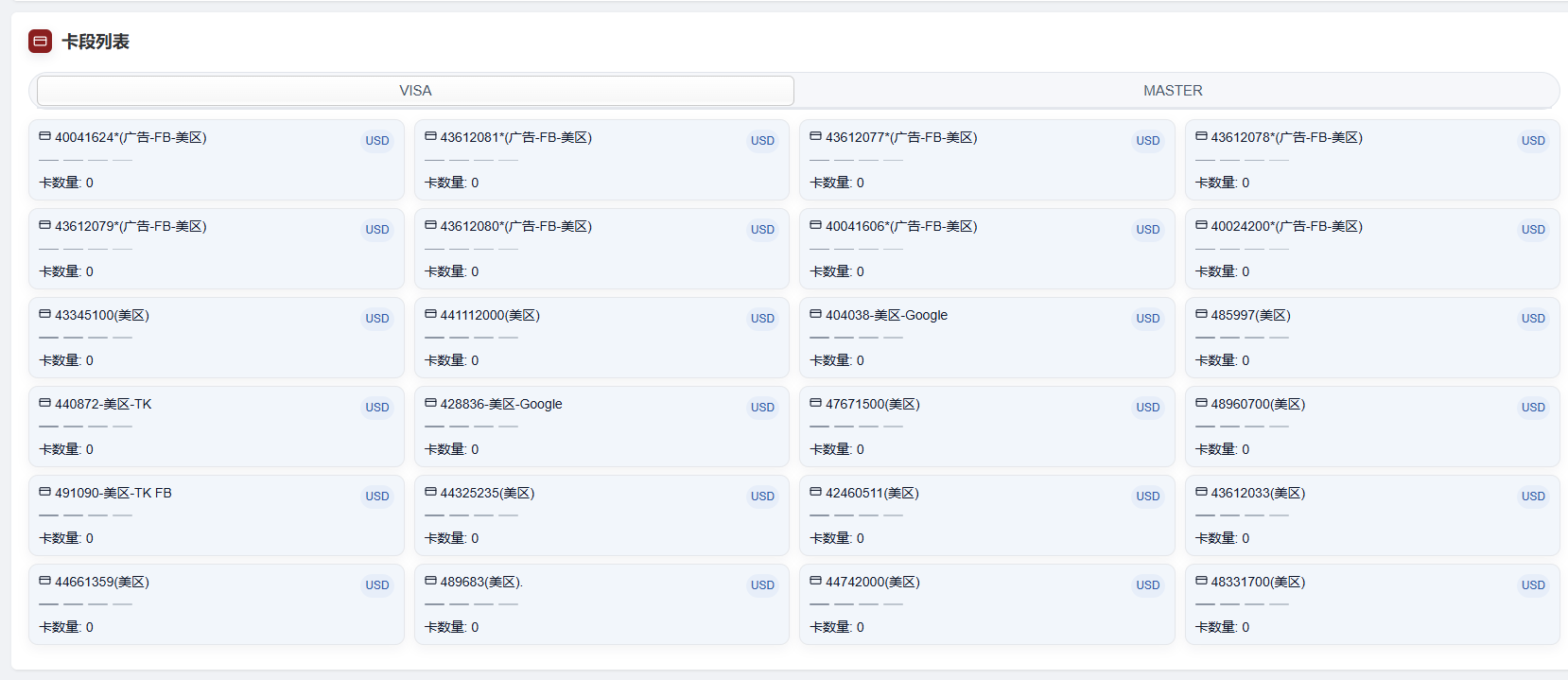Click USD badge on 428836-美区-Google card
The height and width of the screenshot is (680, 1568).
762,408
